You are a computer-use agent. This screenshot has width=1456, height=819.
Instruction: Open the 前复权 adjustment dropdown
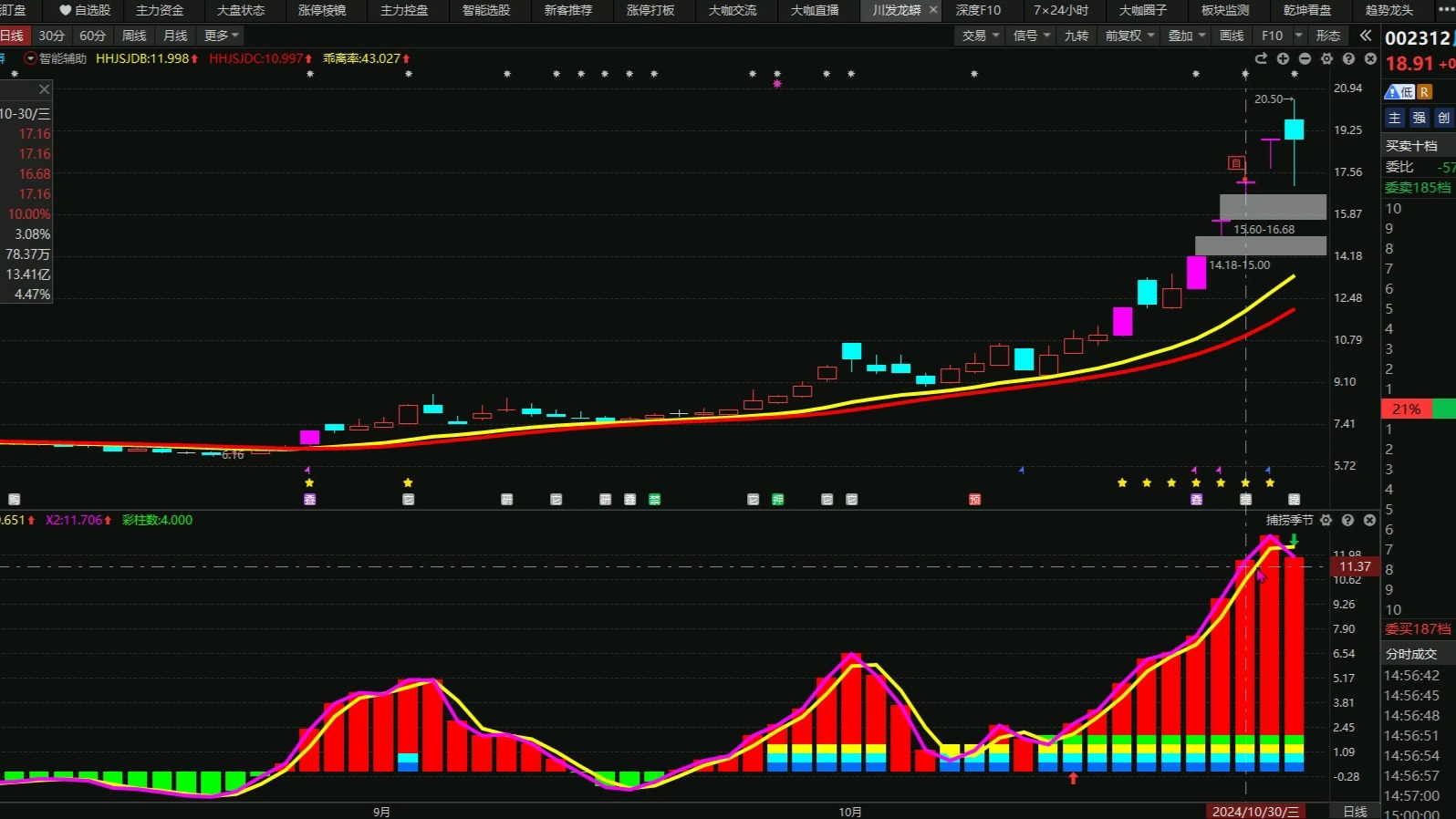(x=1129, y=36)
